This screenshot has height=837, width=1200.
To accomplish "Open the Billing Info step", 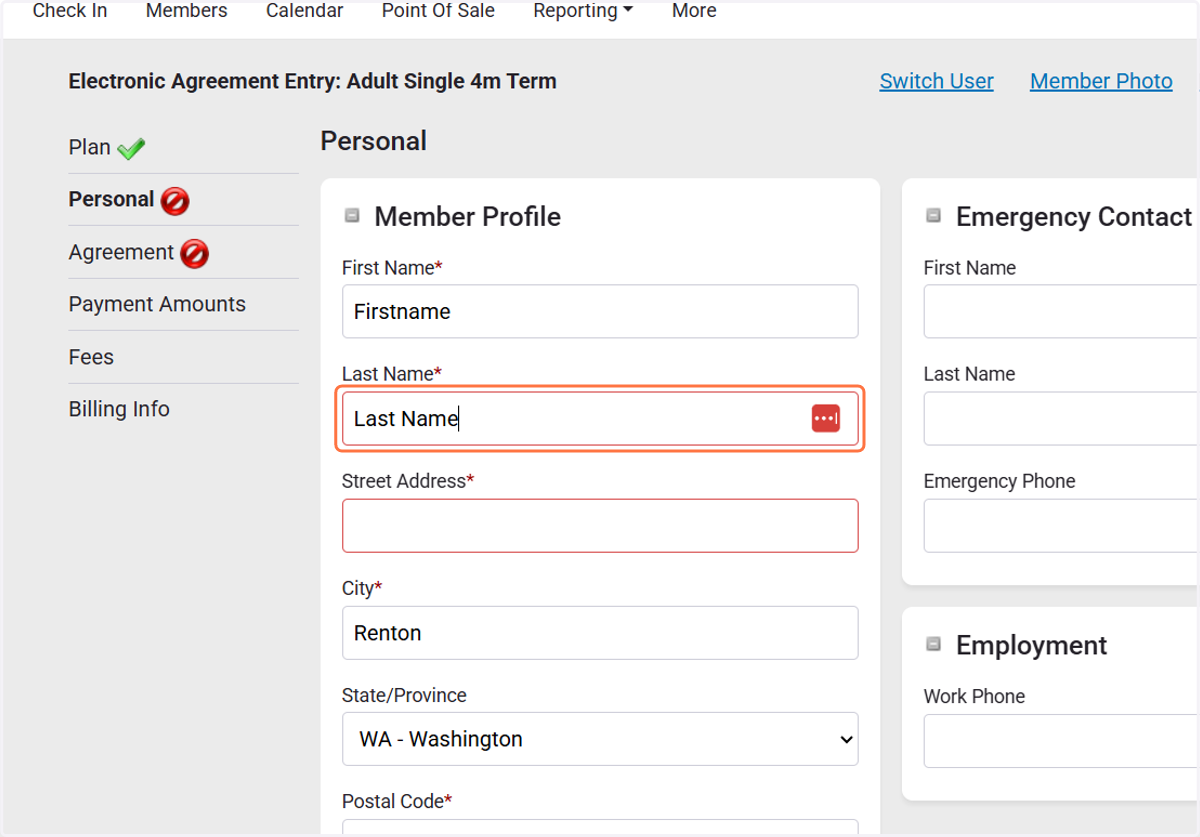I will pos(119,409).
